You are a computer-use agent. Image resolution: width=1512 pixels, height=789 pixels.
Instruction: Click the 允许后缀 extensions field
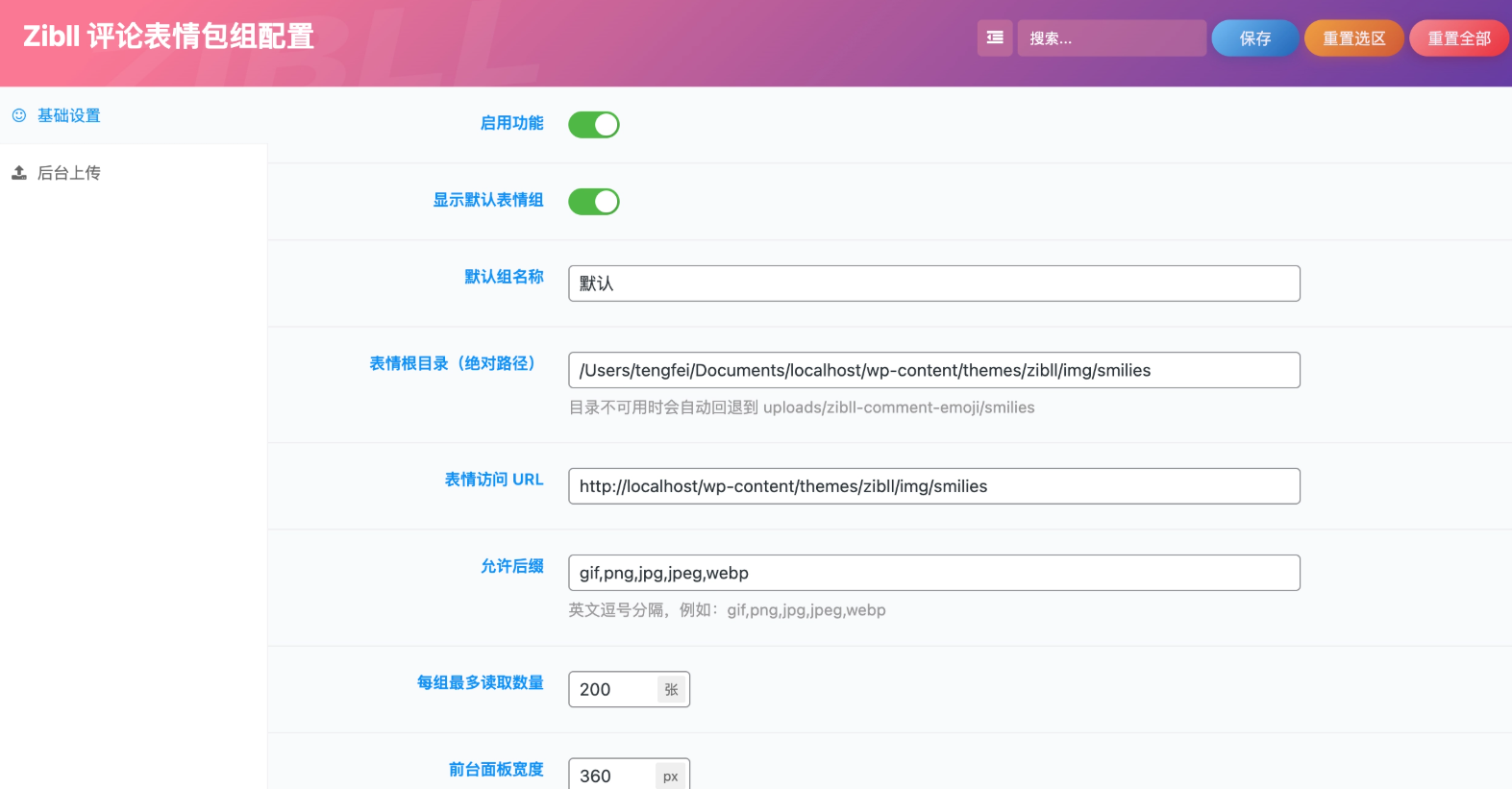[933, 573]
